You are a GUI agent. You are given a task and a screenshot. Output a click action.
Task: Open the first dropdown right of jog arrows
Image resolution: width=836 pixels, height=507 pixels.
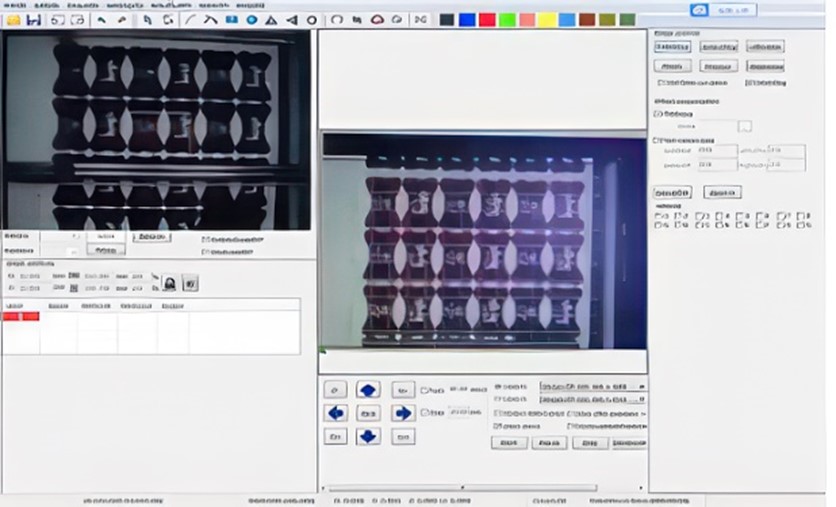[x=592, y=386]
